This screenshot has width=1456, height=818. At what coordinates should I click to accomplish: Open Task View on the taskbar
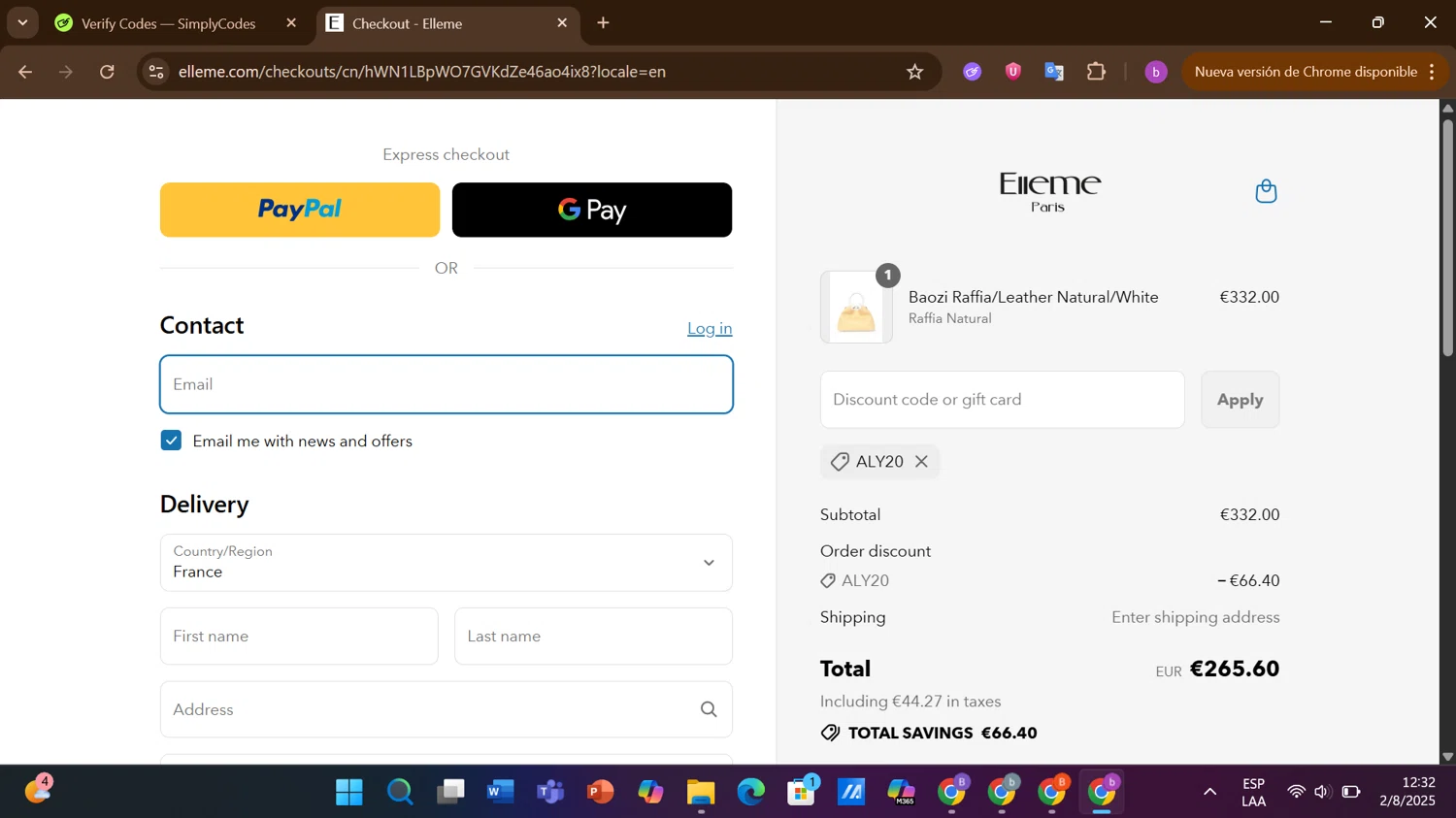(x=450, y=793)
